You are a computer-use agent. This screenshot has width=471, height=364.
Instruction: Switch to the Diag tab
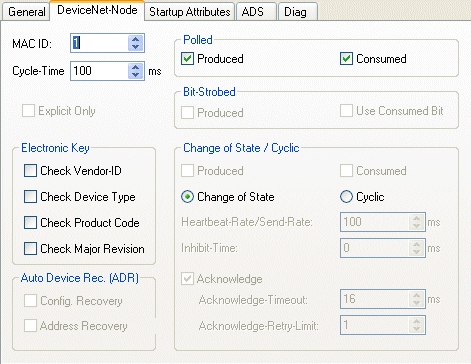tap(297, 12)
